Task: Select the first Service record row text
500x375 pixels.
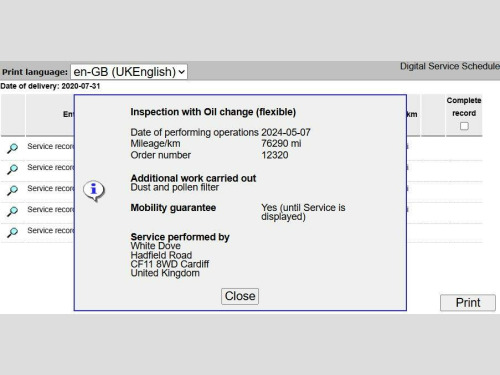Action: (x=51, y=146)
